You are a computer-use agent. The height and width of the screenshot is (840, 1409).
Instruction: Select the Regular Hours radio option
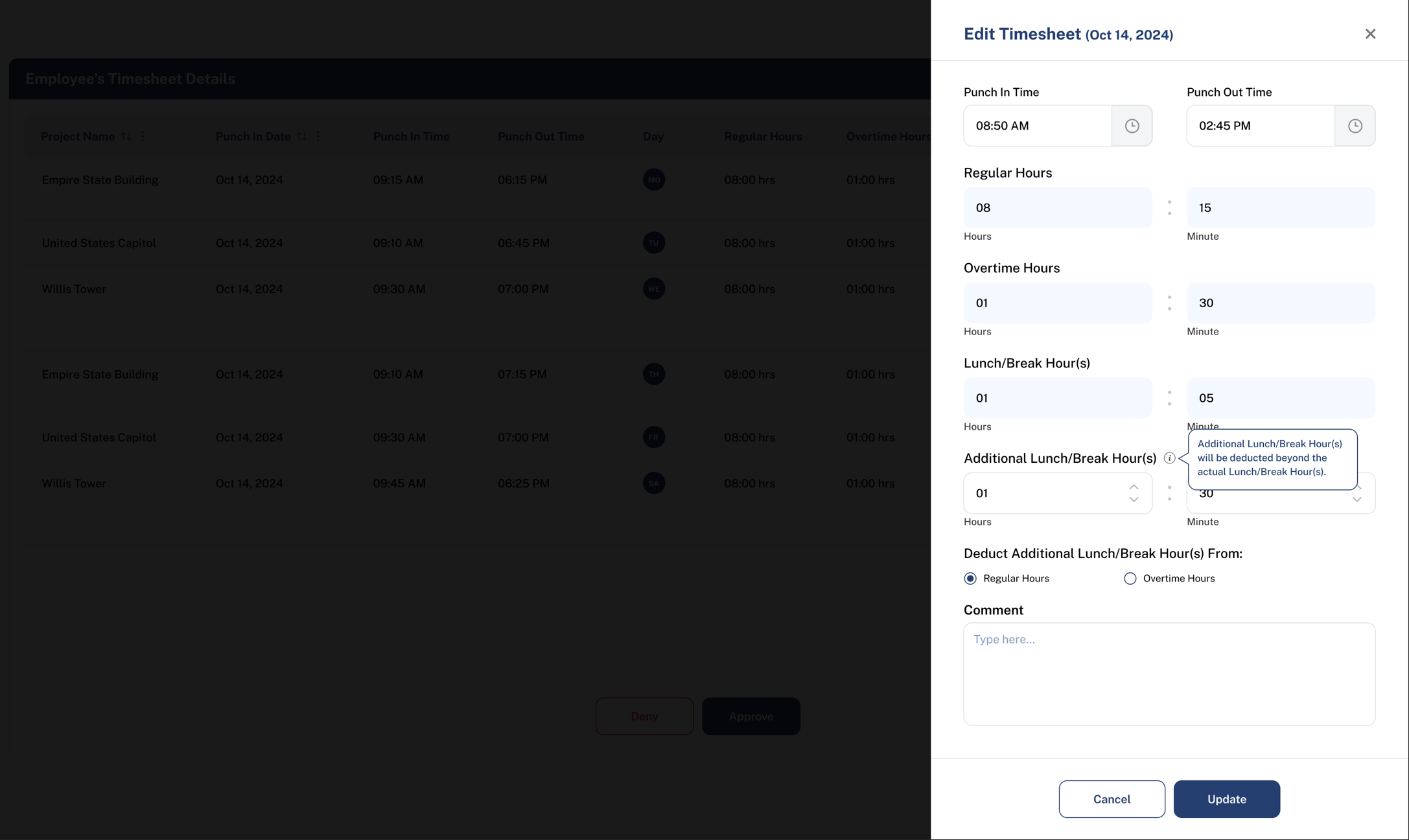(x=970, y=578)
